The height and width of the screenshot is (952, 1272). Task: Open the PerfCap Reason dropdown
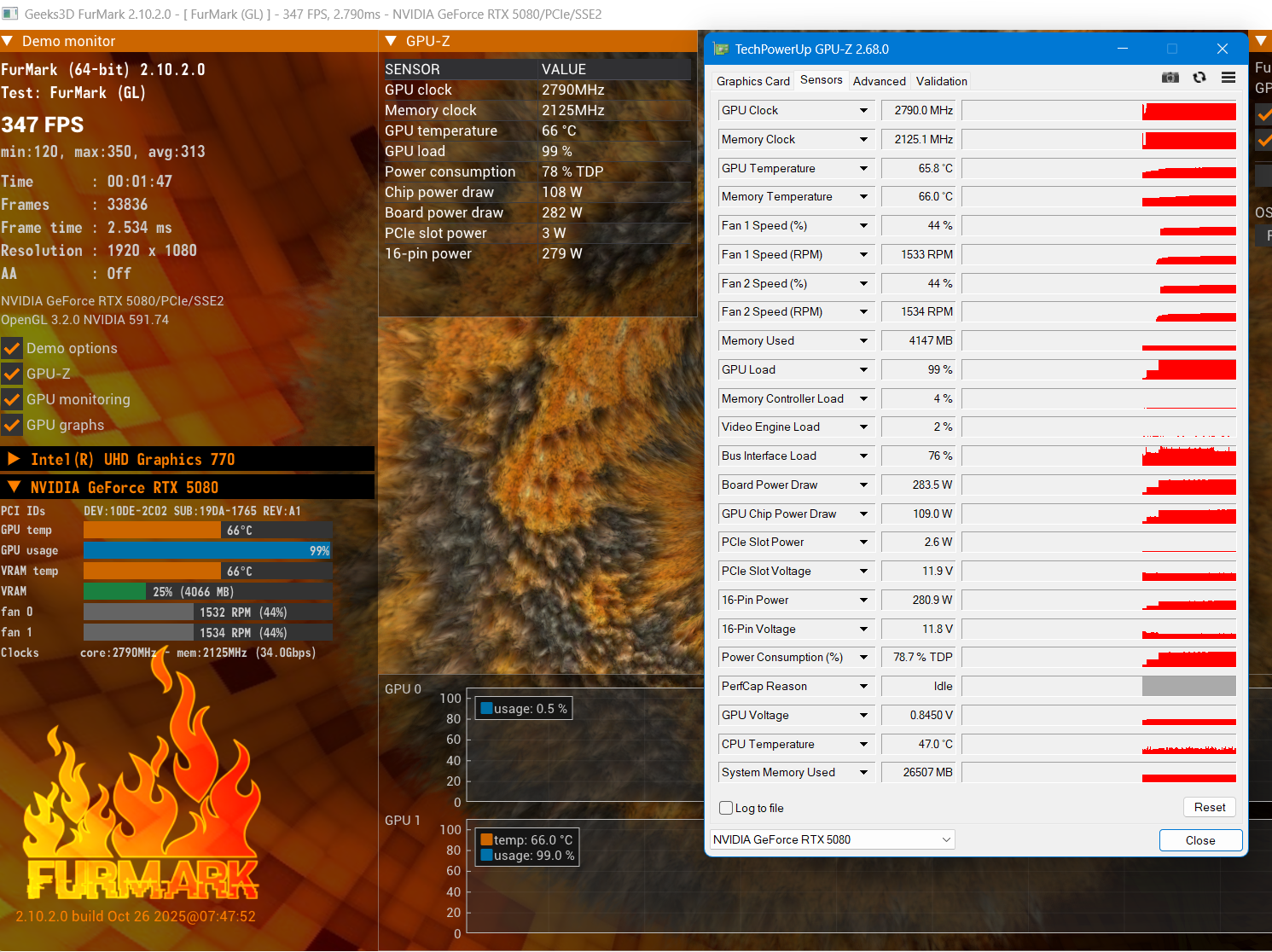(863, 686)
